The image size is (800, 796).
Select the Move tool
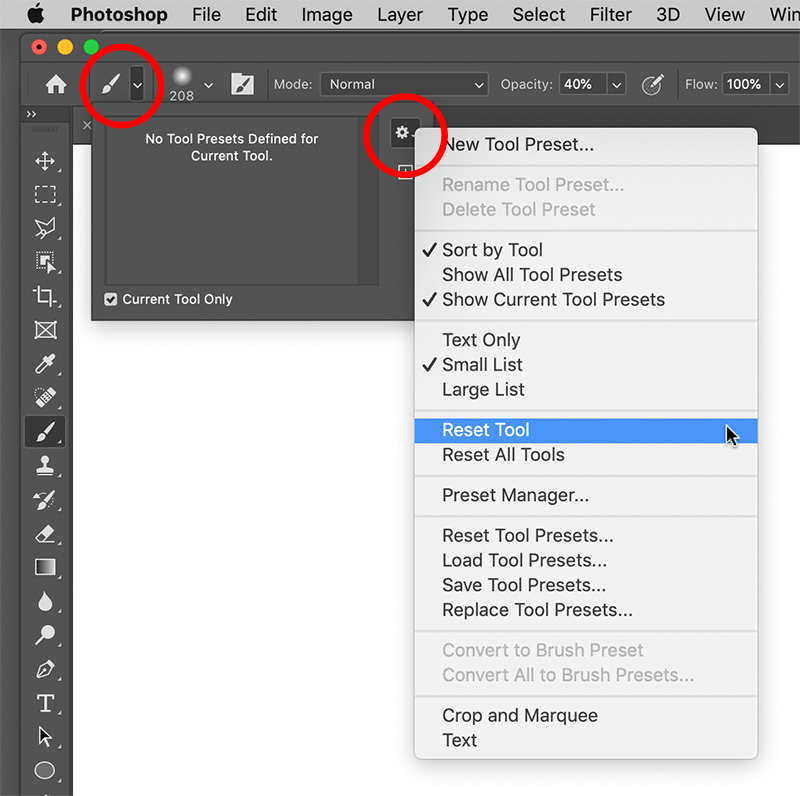[x=45, y=160]
